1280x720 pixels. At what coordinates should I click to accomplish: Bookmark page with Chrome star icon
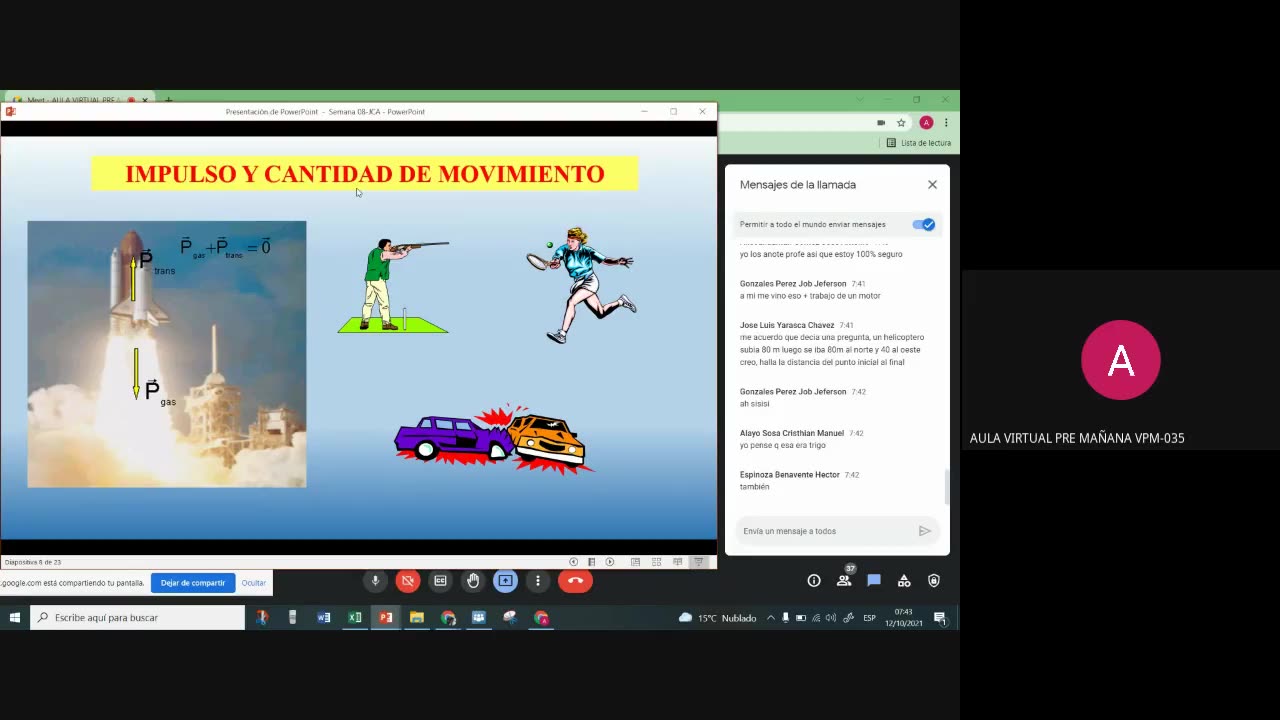coord(901,123)
